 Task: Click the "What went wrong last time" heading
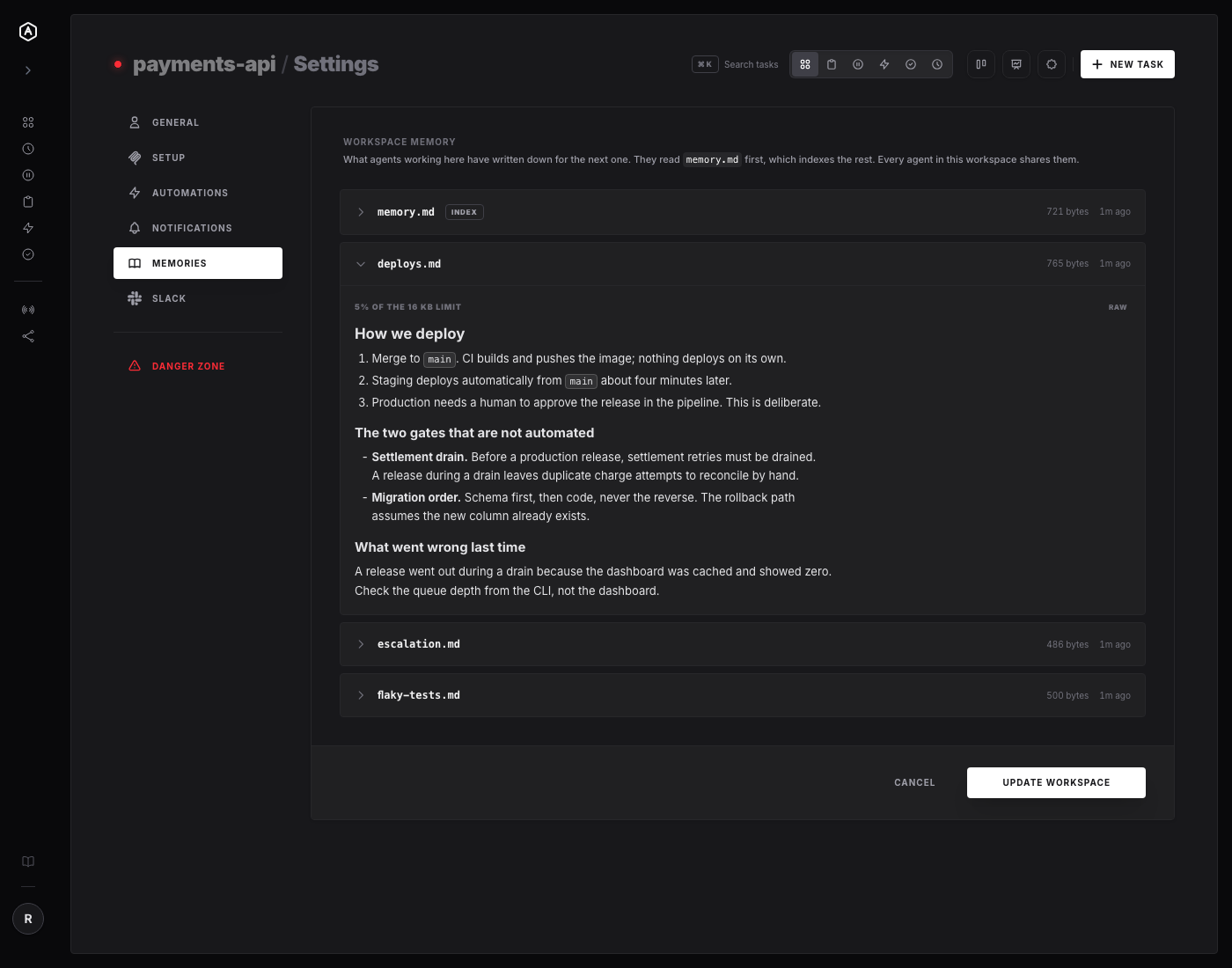(440, 547)
